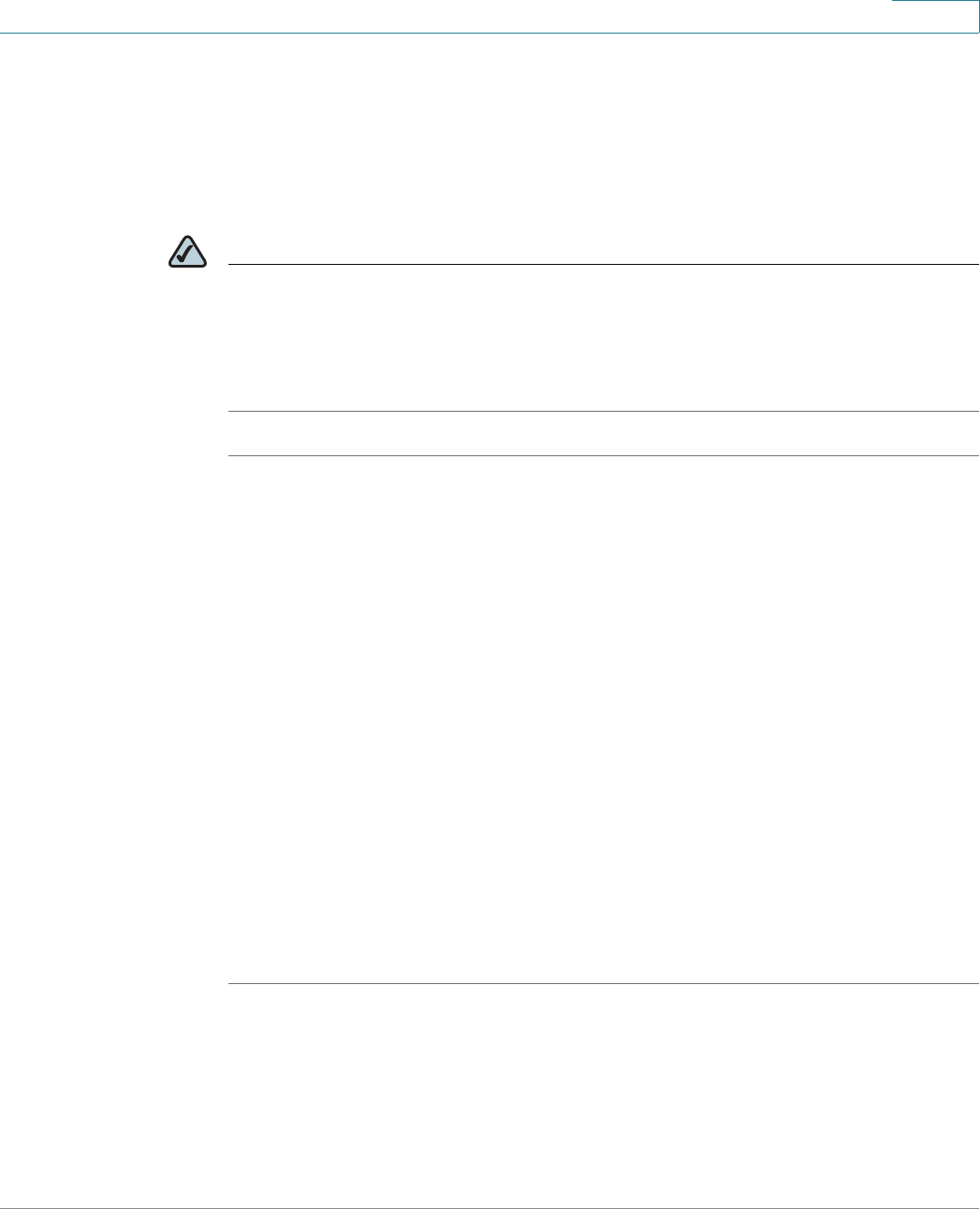Click the blank note area under the checkmark rule

(x=603, y=338)
